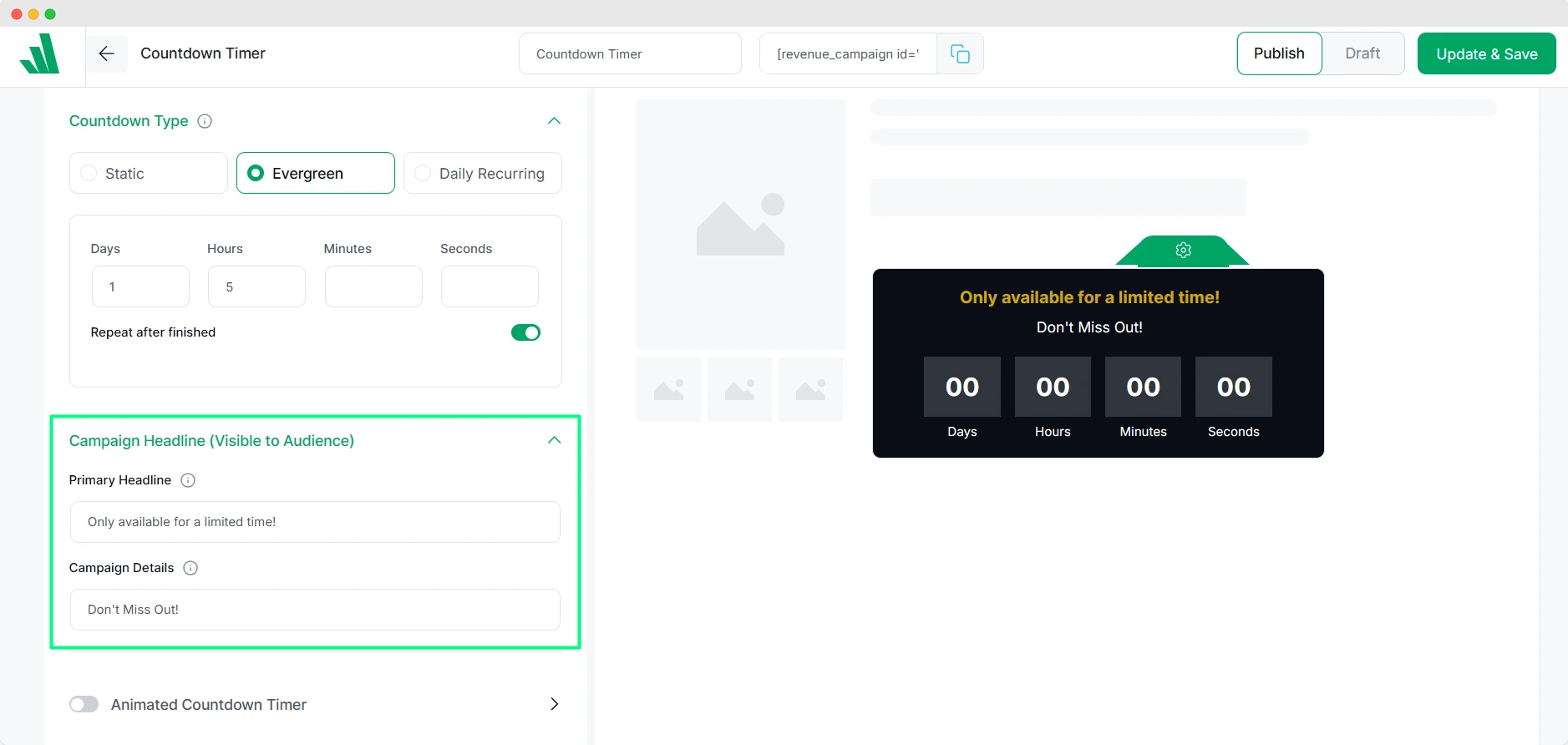
Task: Click the Update & Save button
Action: click(x=1486, y=54)
